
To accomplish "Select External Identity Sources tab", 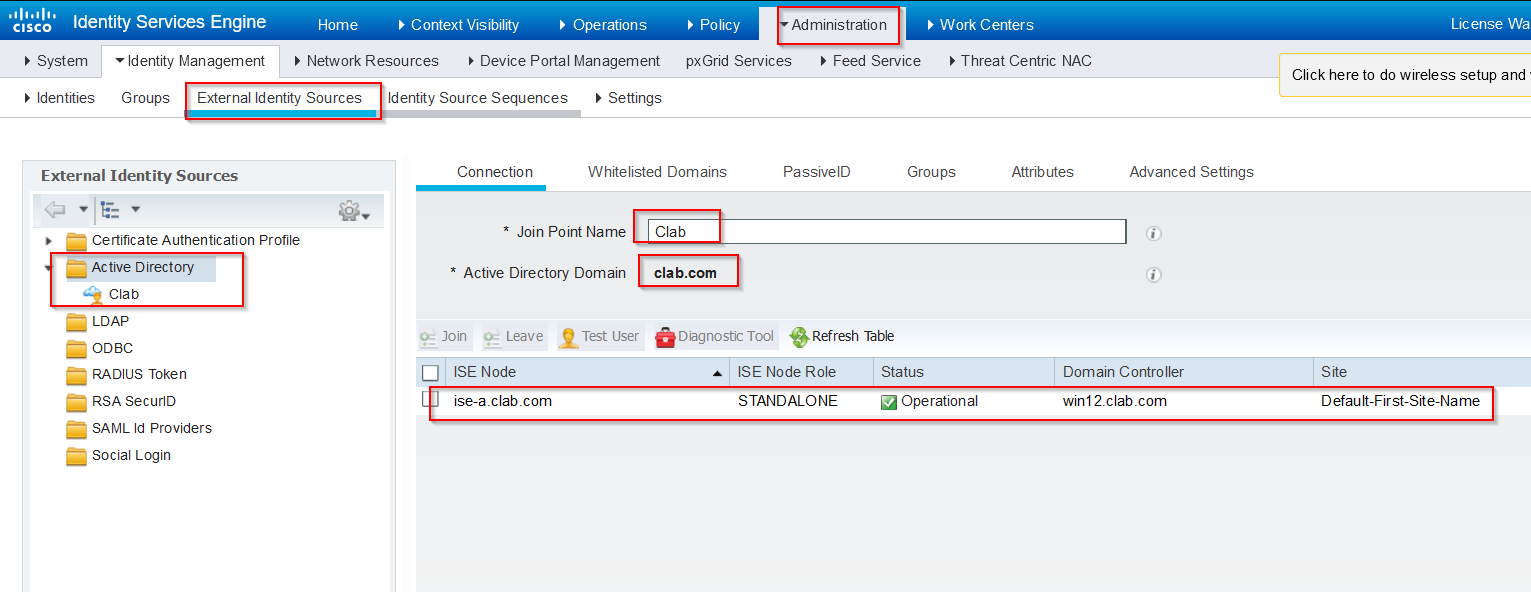I will (280, 98).
